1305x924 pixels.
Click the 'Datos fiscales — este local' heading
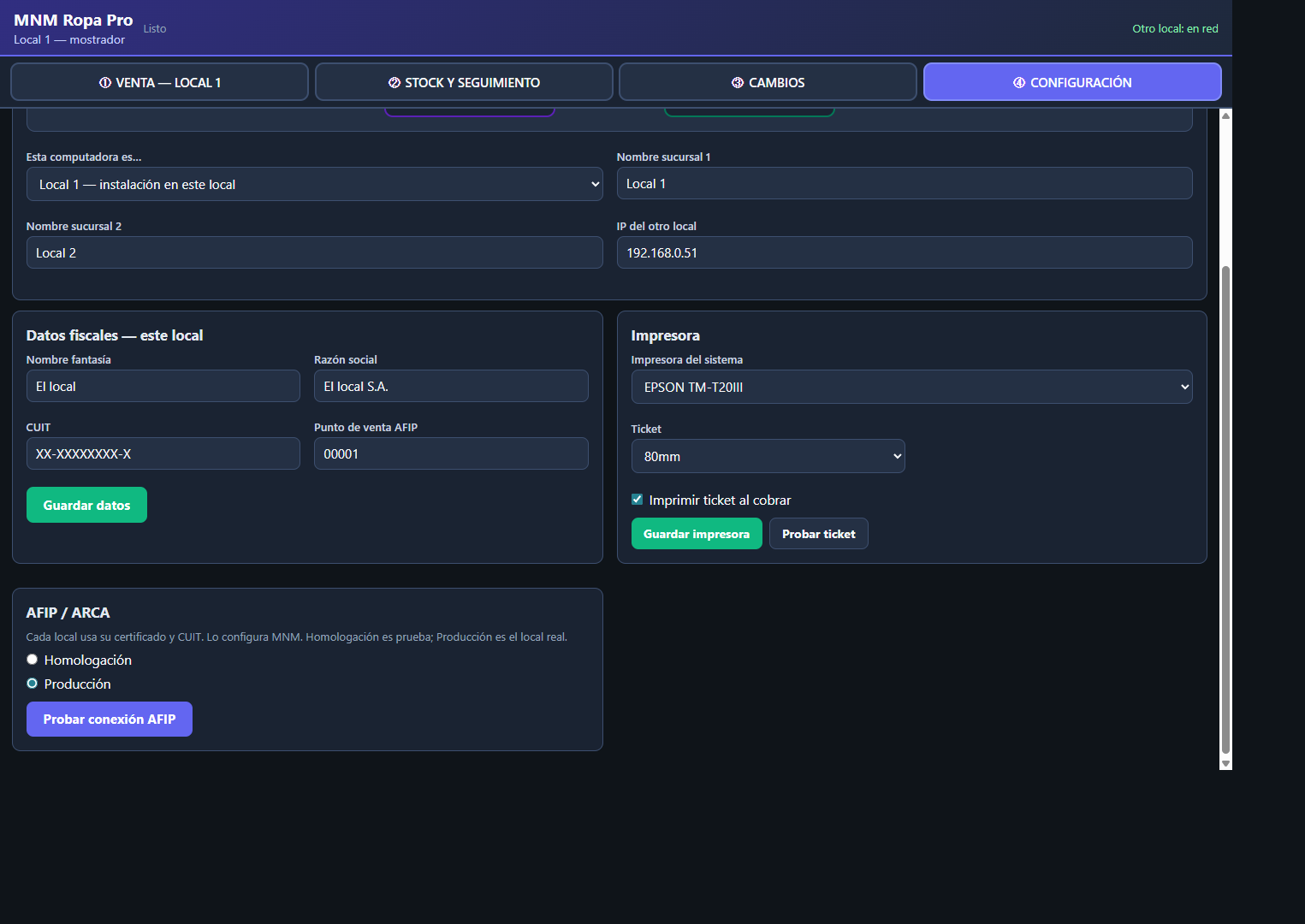pyautogui.click(x=115, y=335)
